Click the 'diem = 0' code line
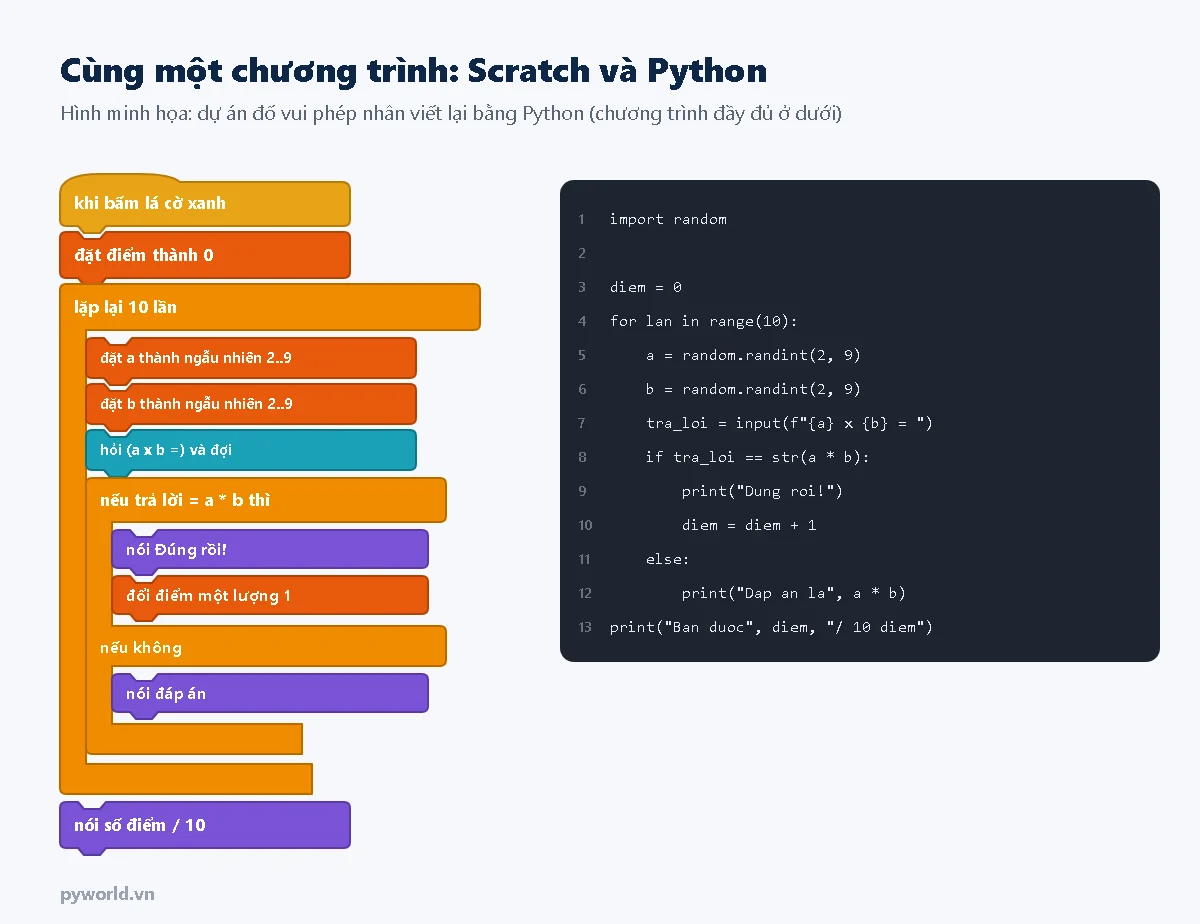Screen dimensions: 1200x924 coord(646,287)
